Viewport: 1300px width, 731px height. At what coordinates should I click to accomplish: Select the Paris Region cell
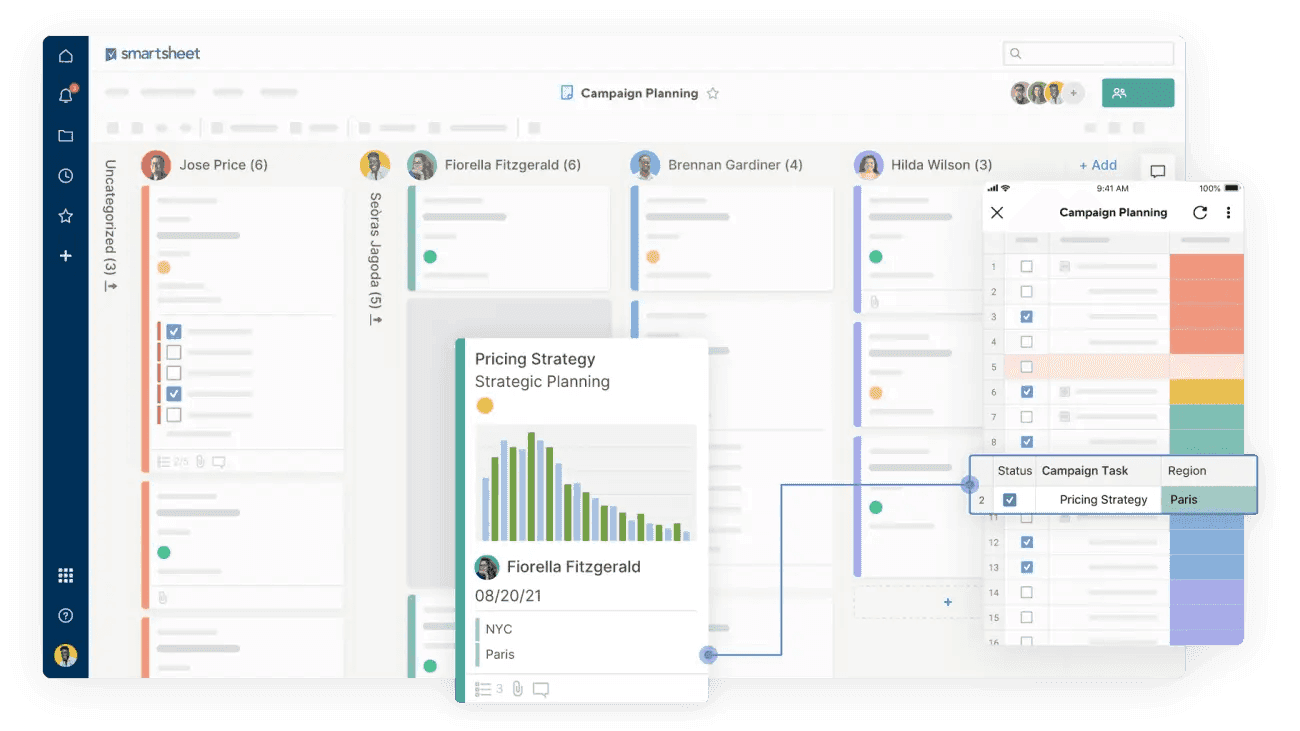(1208, 500)
